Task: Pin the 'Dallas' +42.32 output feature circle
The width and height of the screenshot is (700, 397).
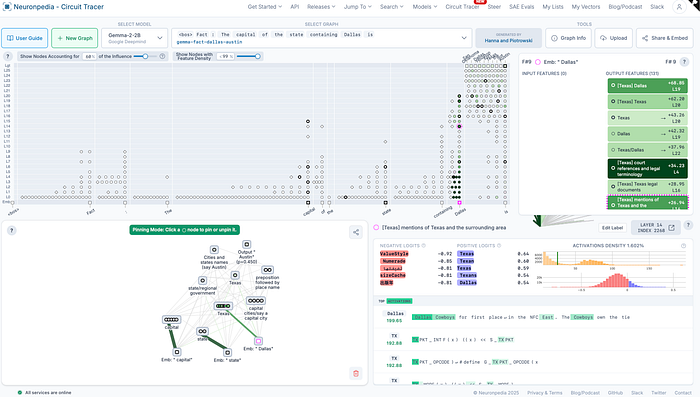Action: coord(613,134)
